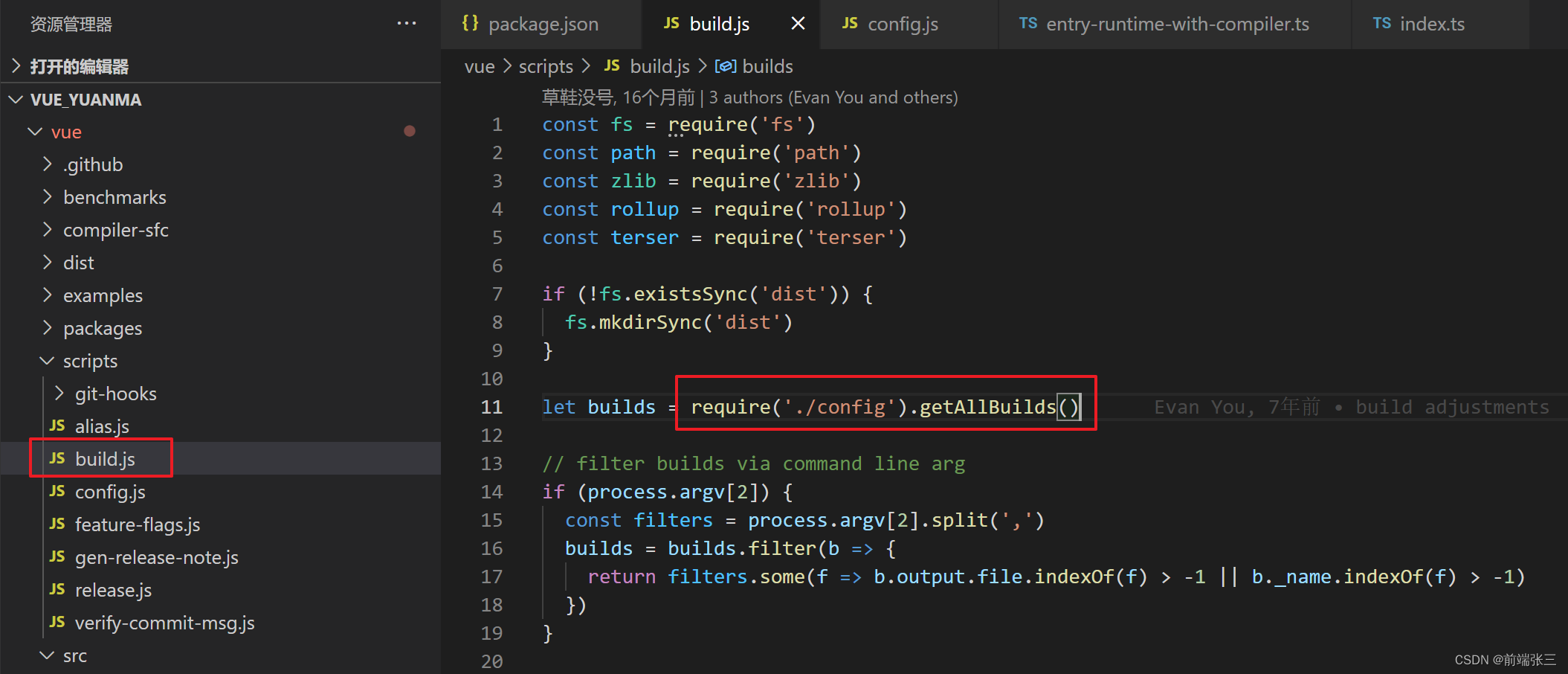1568x674 pixels.
Task: Switch to the package.json tab
Action: click(541, 25)
